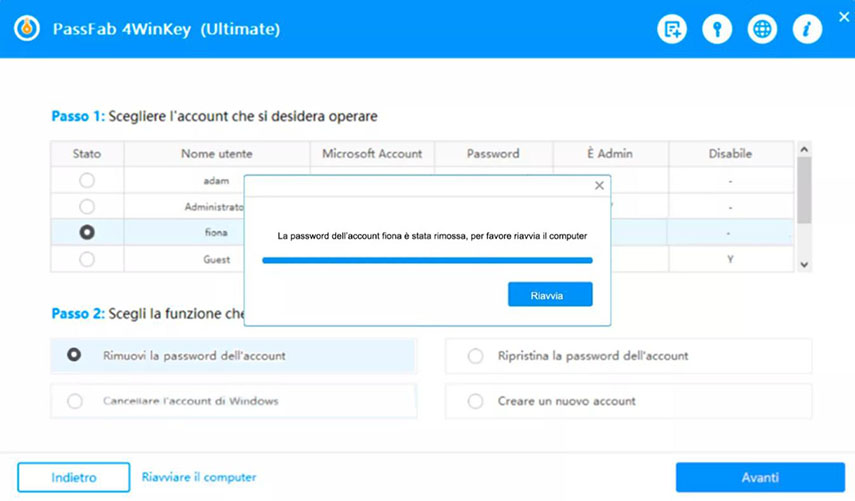Open the language globe icon
The image size is (855, 501).
tap(762, 29)
